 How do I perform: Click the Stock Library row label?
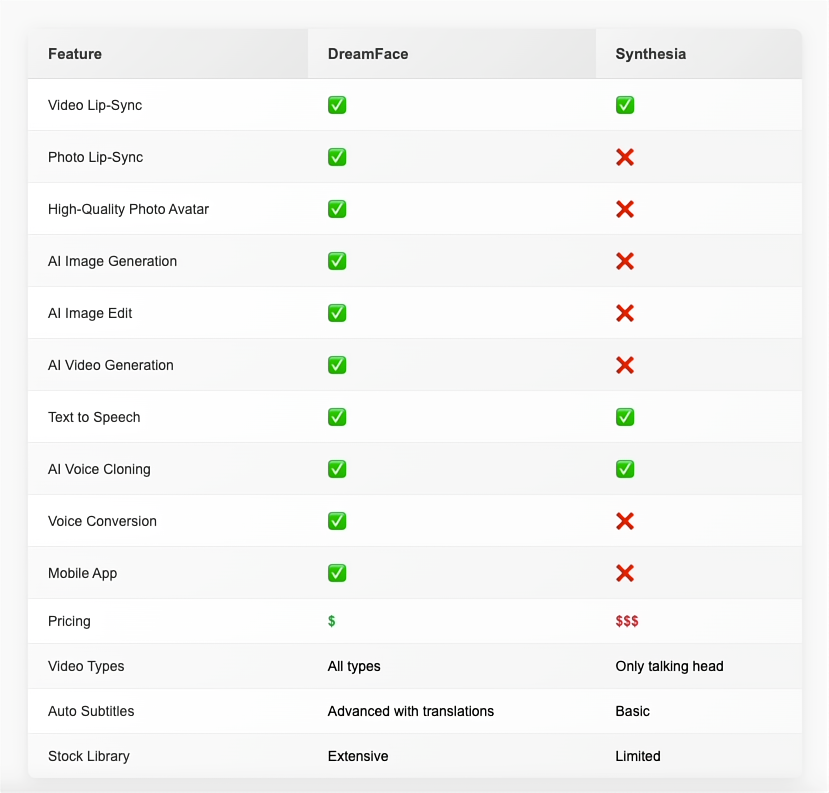click(x=89, y=756)
